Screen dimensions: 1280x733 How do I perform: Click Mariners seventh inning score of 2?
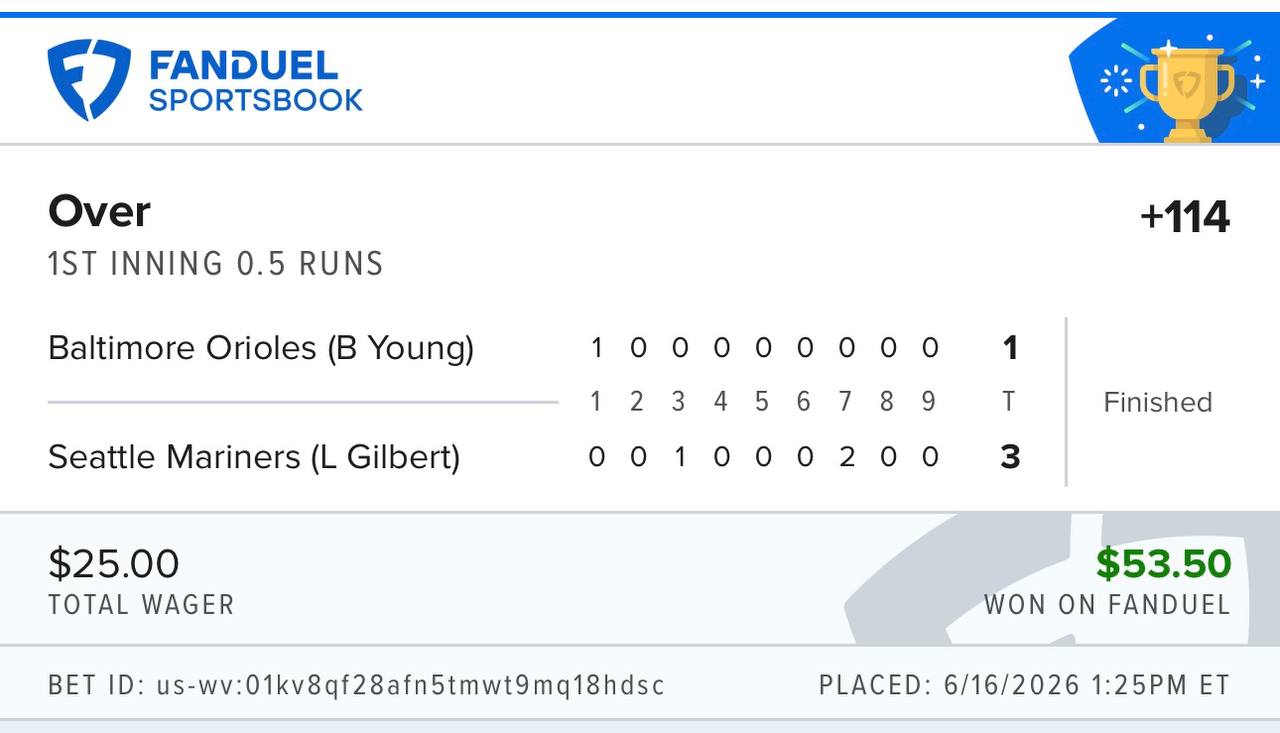(x=846, y=457)
